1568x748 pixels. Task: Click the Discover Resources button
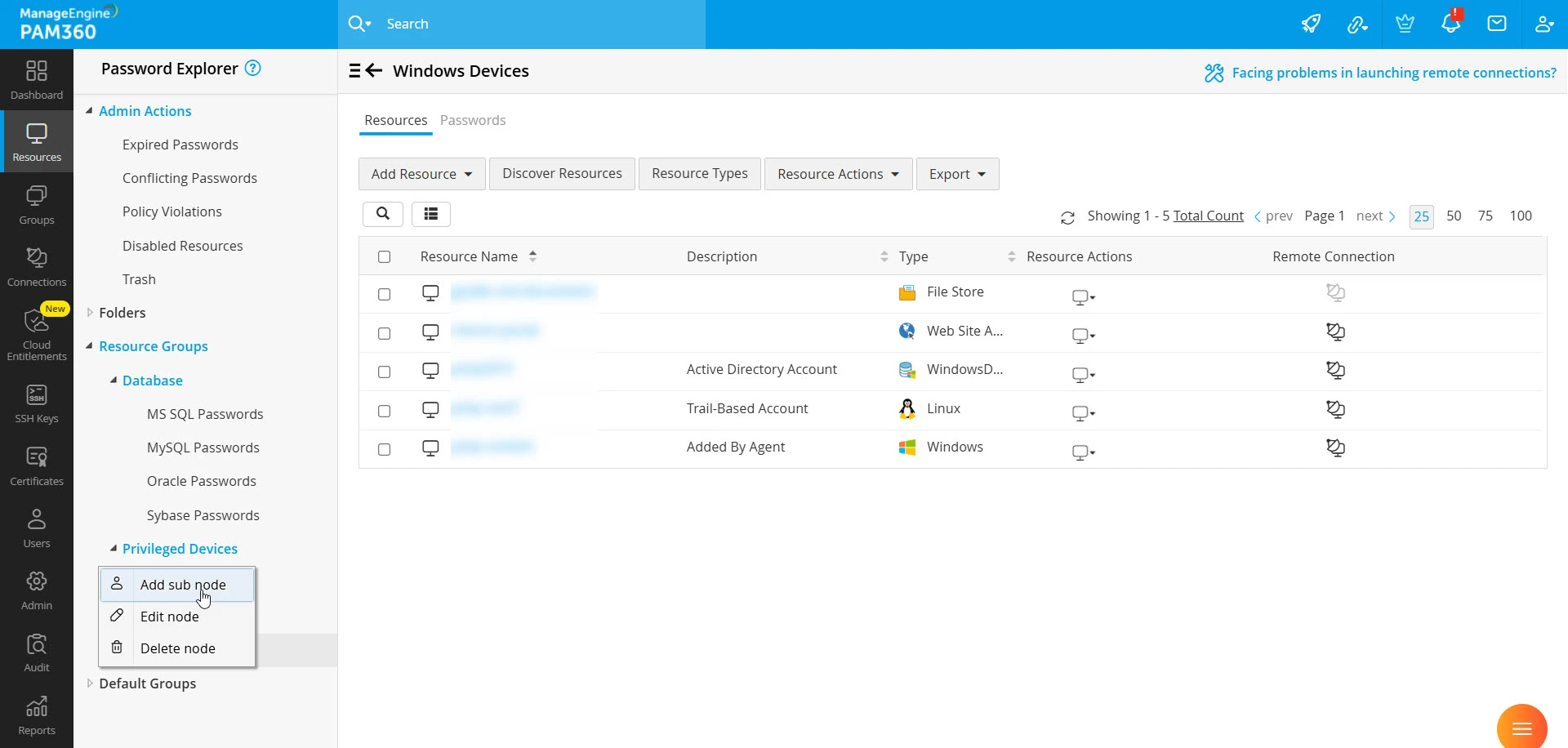pos(562,174)
